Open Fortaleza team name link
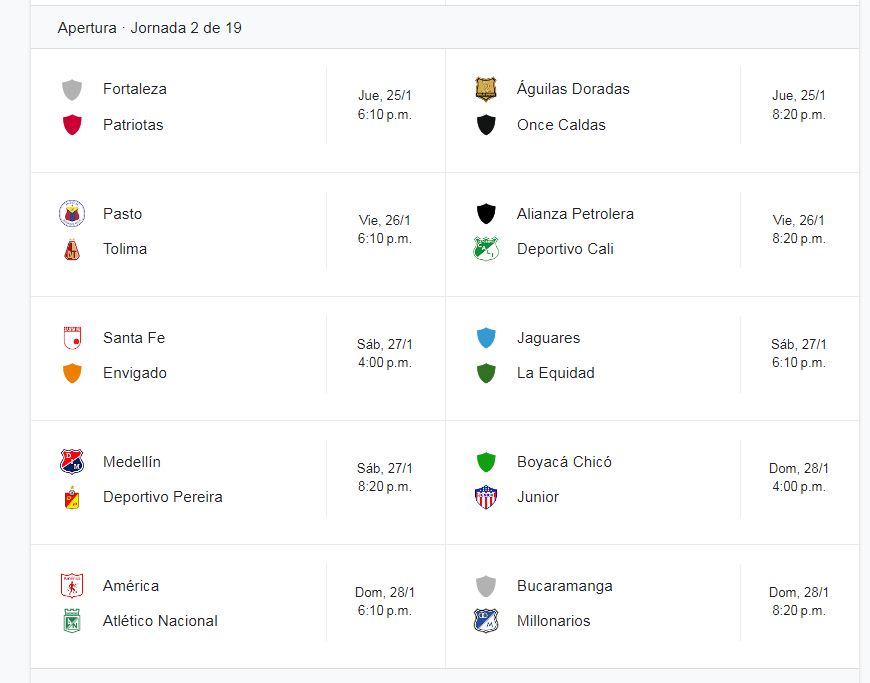 [135, 89]
